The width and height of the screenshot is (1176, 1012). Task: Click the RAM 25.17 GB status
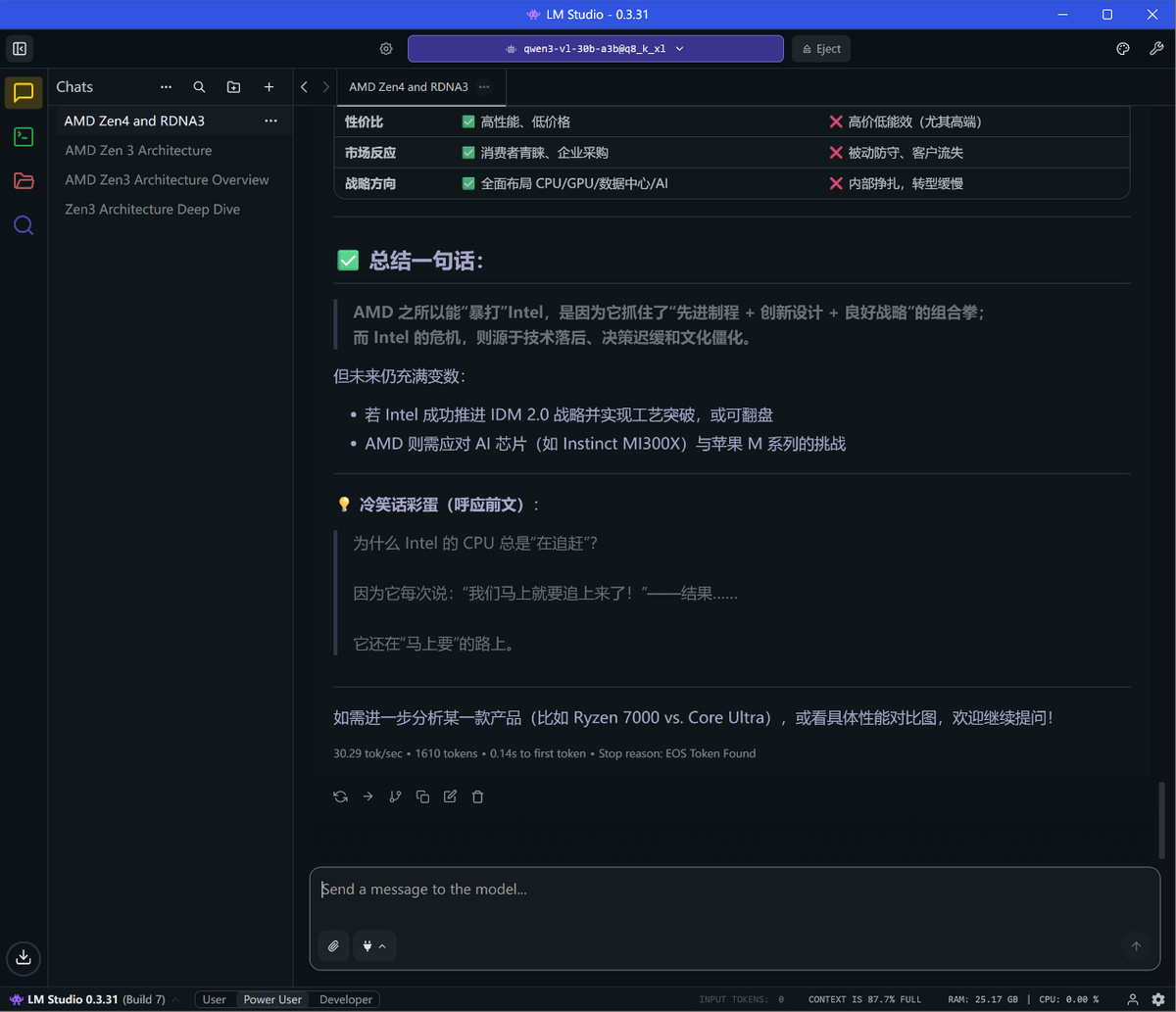[x=983, y=999]
